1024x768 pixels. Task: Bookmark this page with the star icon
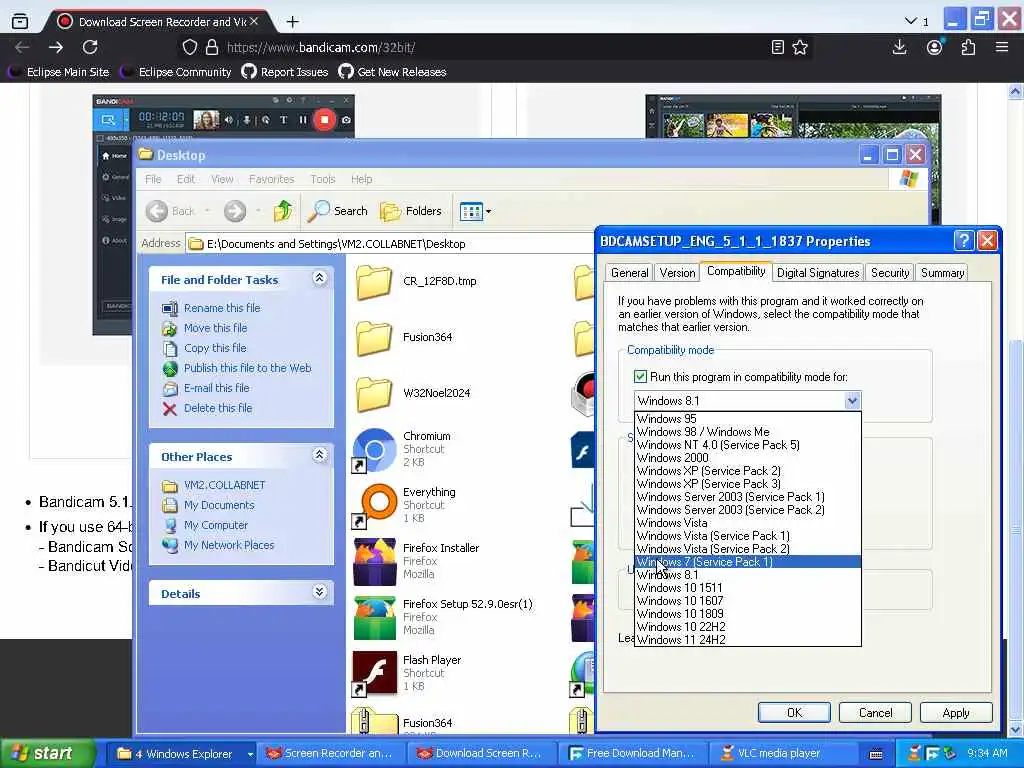point(800,47)
